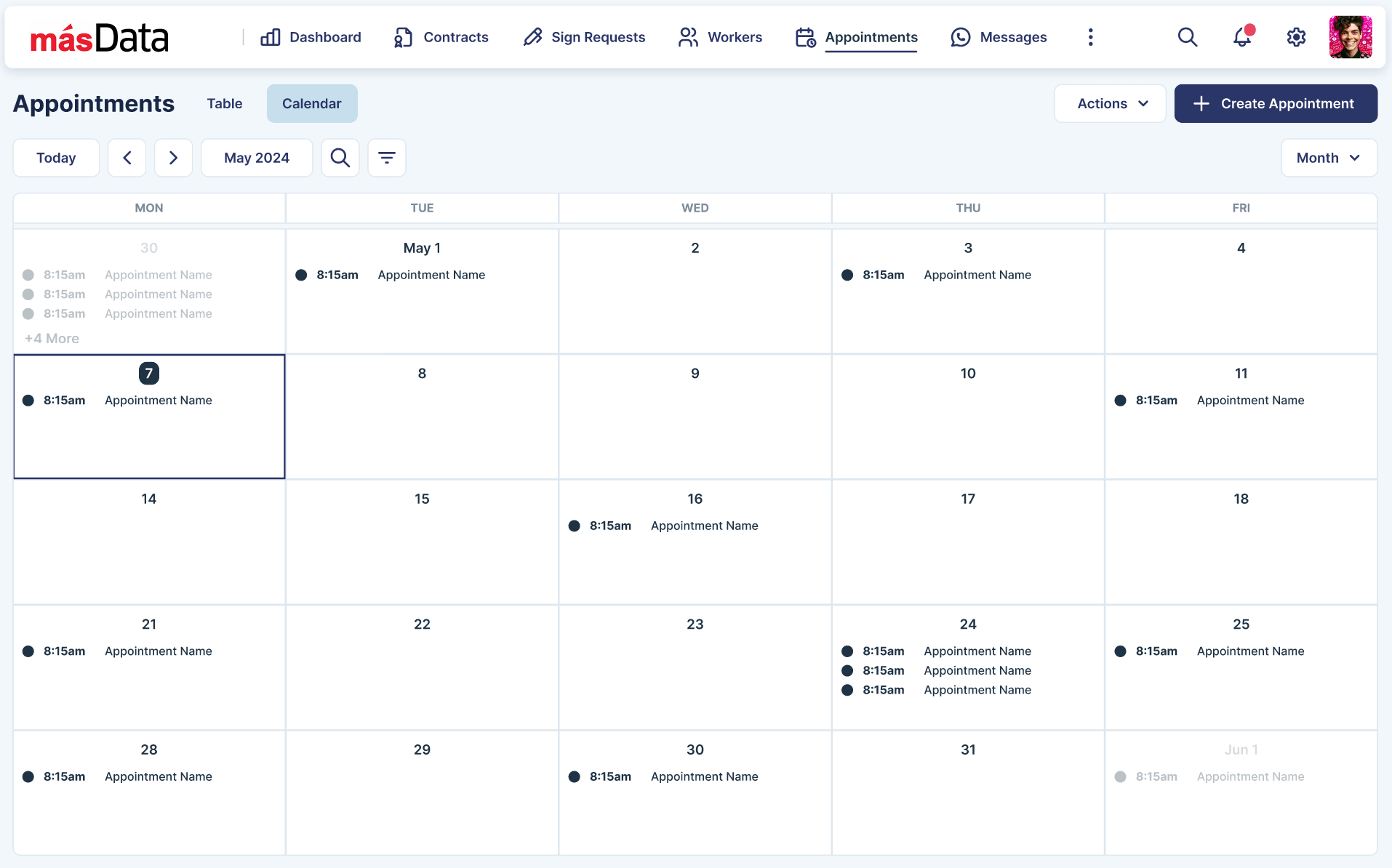
Task: Switch to Table view
Action: [224, 103]
